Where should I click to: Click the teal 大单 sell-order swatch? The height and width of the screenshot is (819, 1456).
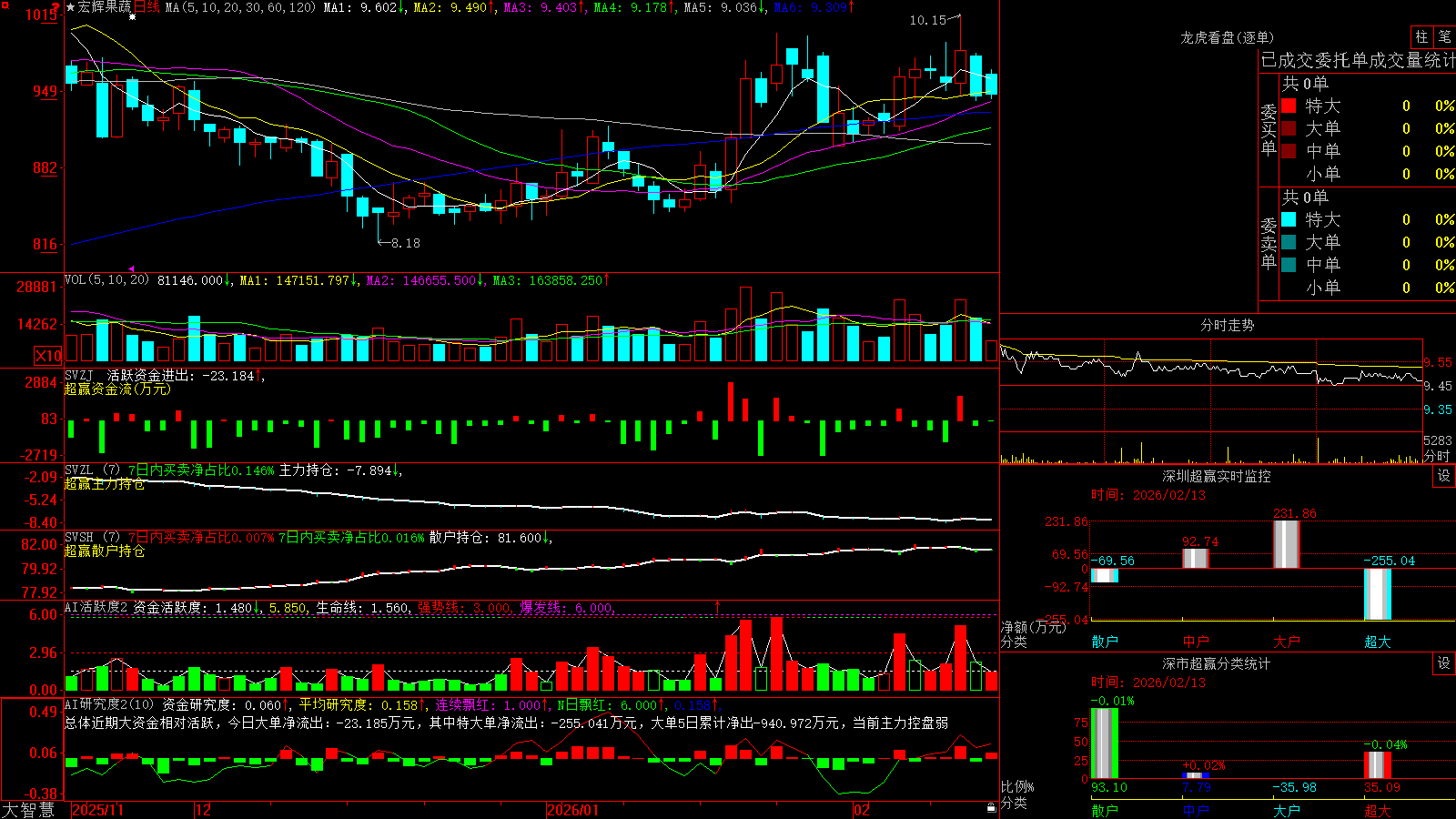point(1289,242)
